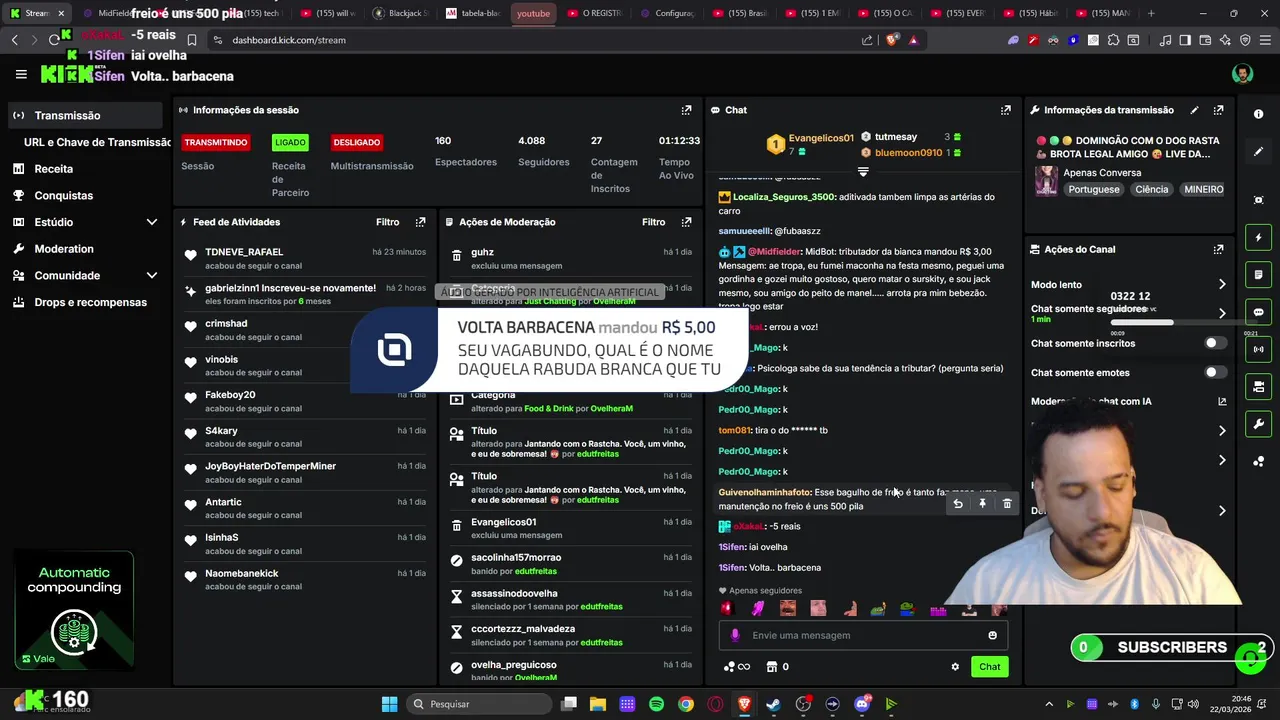Screen dimensions: 1280x720
Task: Click the TDNEVE_RAFAEL follow entry
Action: [305, 258]
